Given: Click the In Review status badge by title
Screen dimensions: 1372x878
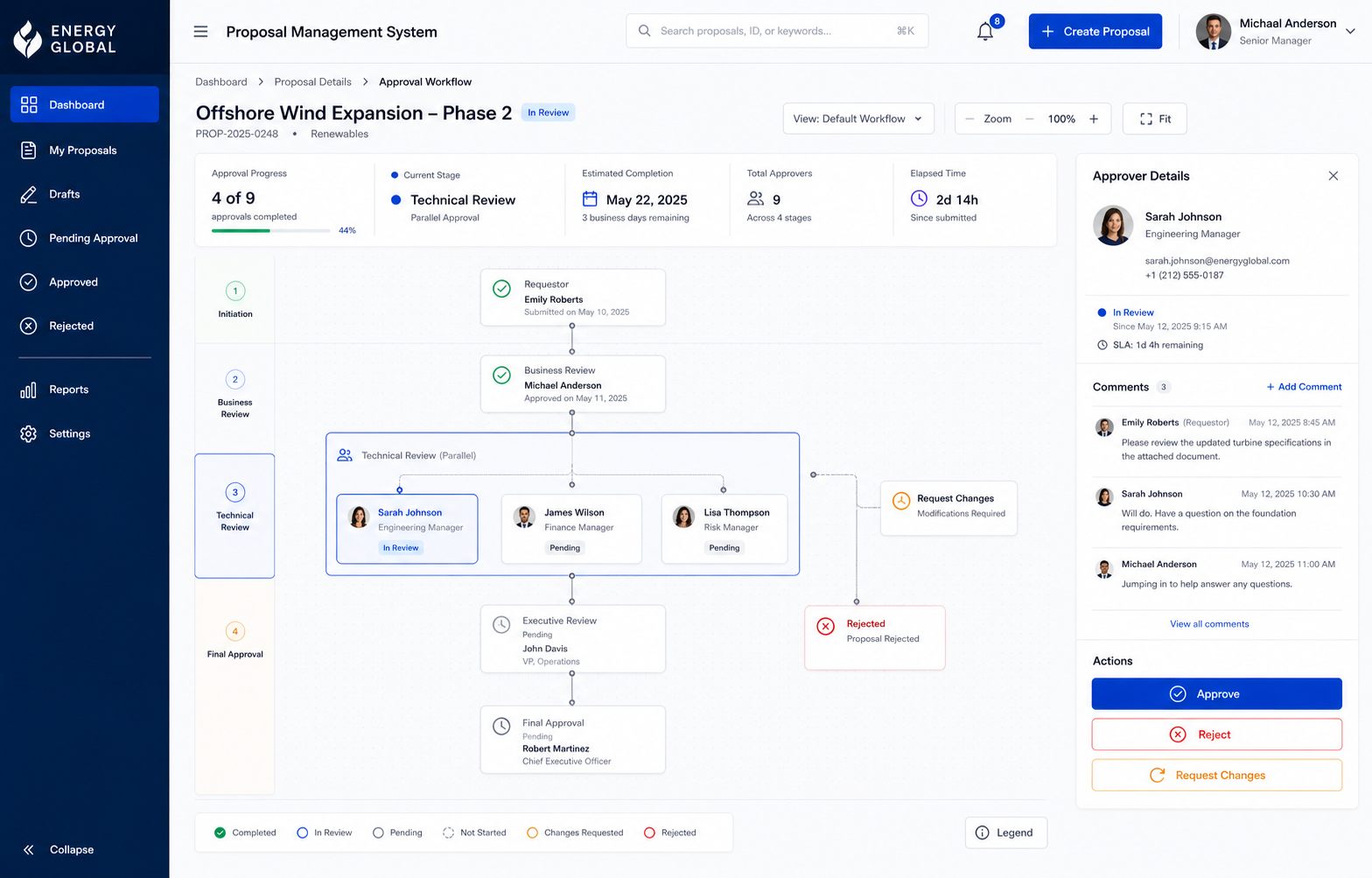Looking at the screenshot, I should pyautogui.click(x=549, y=112).
